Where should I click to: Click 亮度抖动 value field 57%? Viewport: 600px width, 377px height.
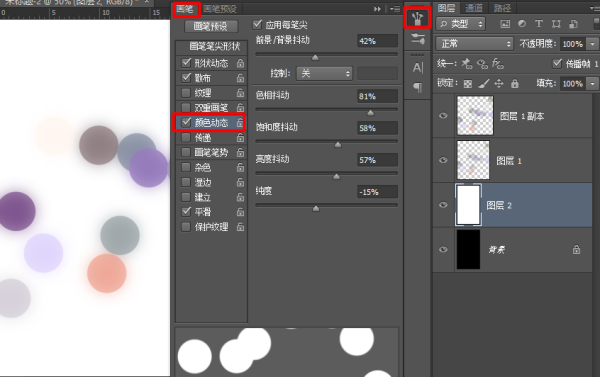tap(377, 160)
